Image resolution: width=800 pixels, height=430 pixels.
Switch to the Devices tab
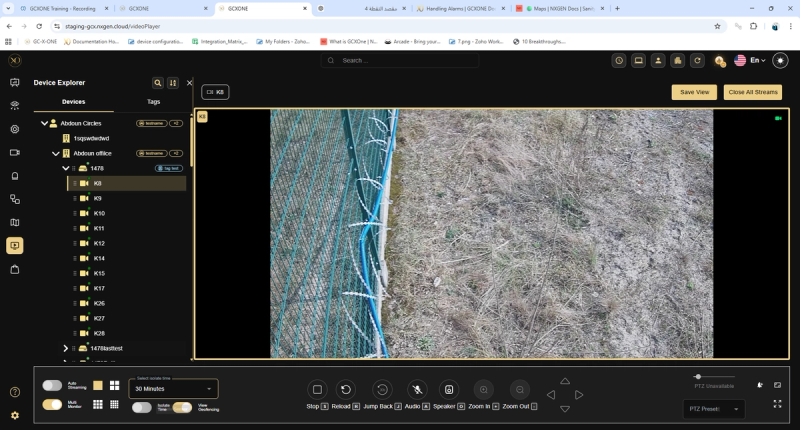point(73,102)
